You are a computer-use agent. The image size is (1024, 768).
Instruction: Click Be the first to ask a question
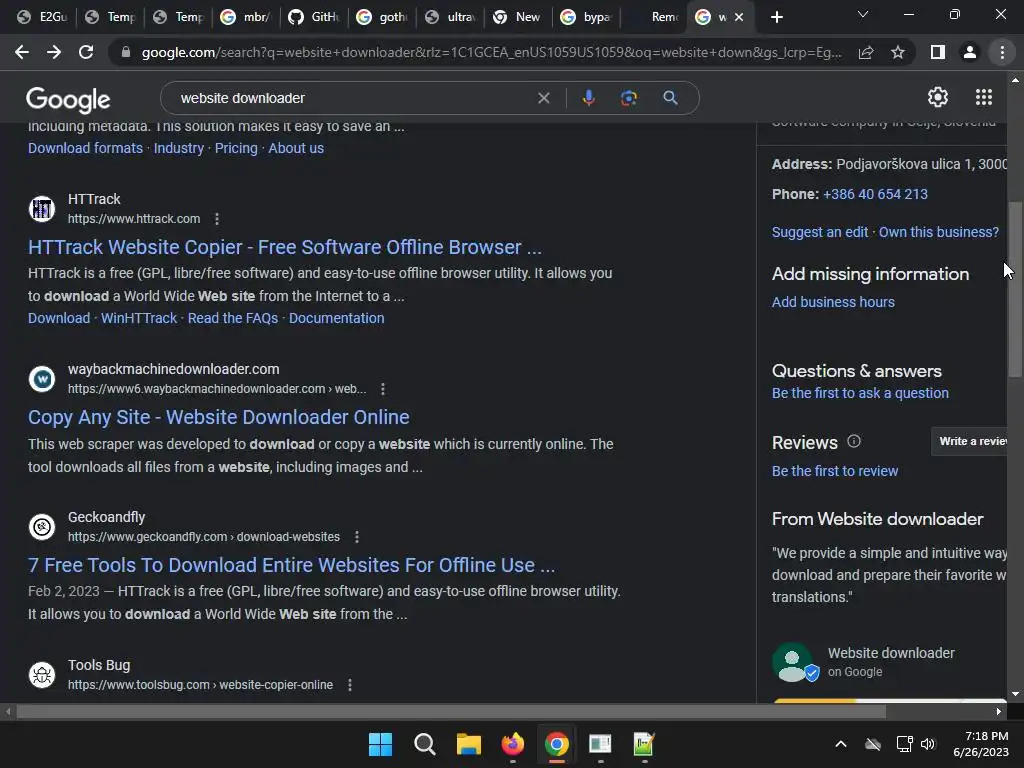pyautogui.click(x=860, y=393)
